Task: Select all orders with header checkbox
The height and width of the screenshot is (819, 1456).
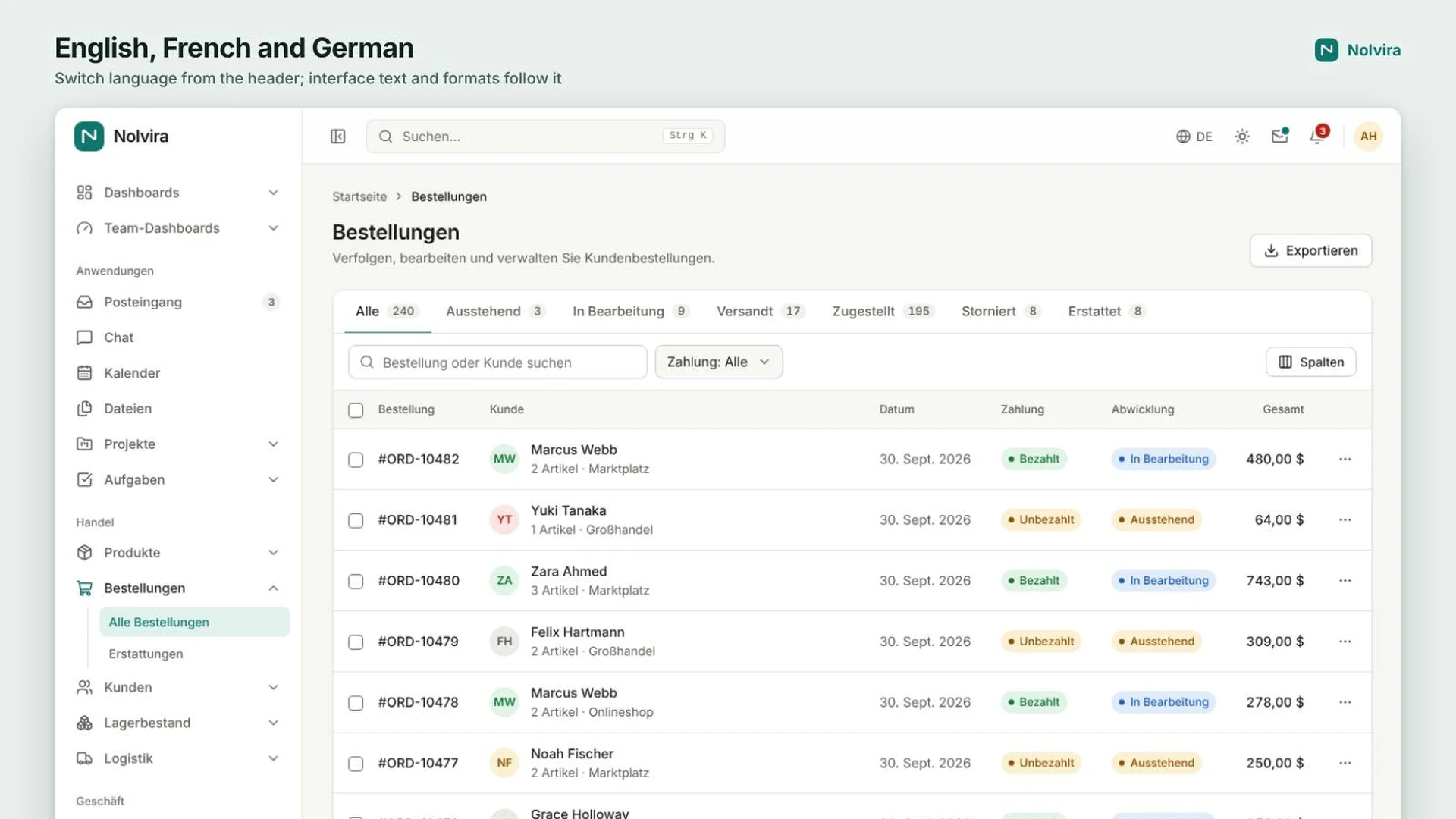Action: (x=356, y=410)
